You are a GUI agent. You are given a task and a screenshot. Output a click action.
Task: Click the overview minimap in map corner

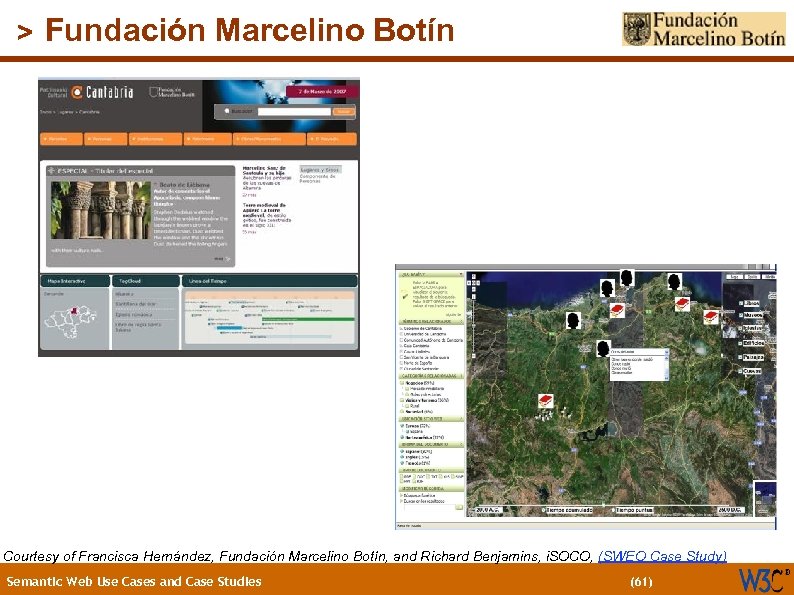tap(765, 497)
